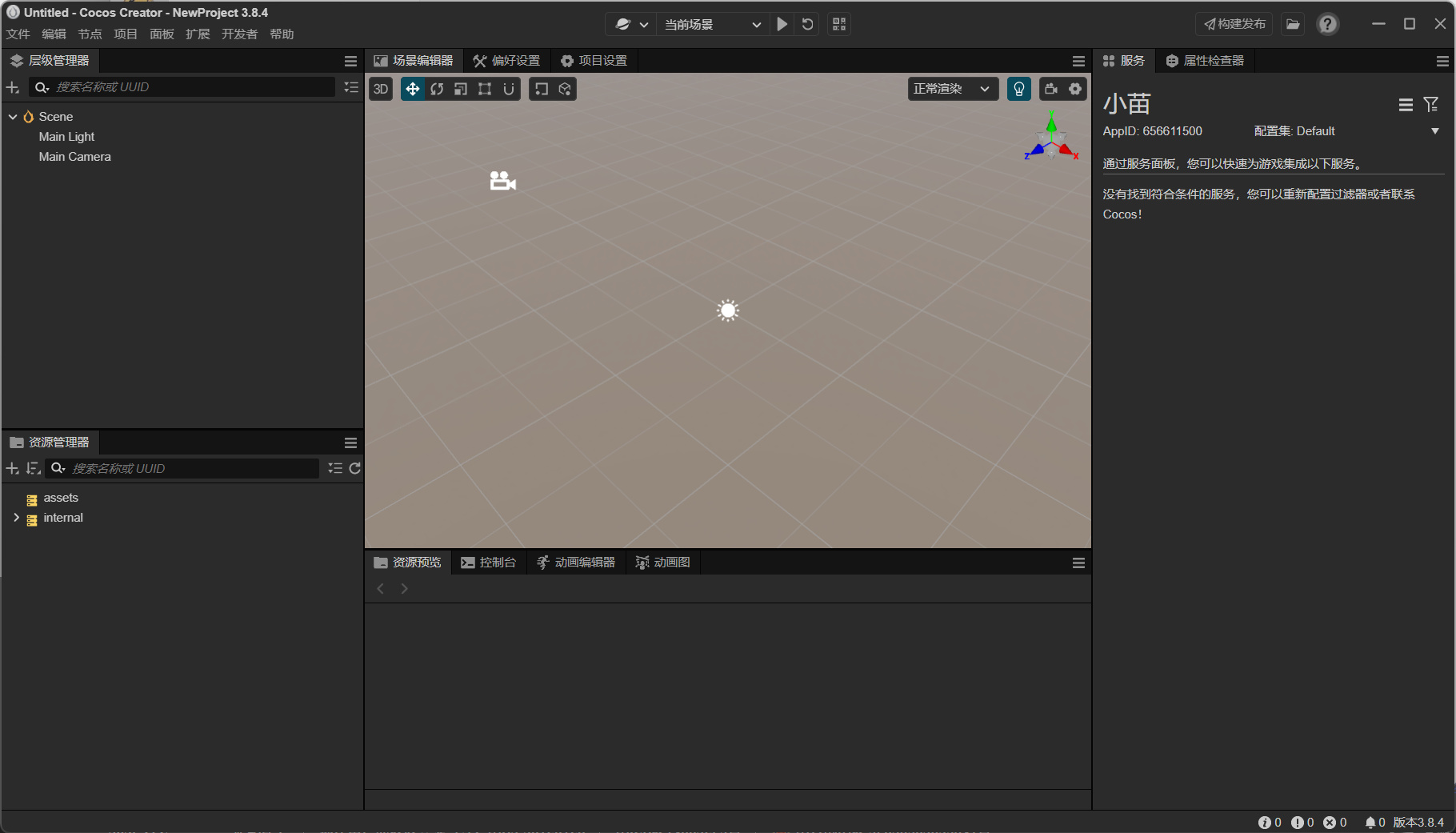Toggle the pivot/center gizmo position
Viewport: 1456px width, 833px height.
[542, 89]
